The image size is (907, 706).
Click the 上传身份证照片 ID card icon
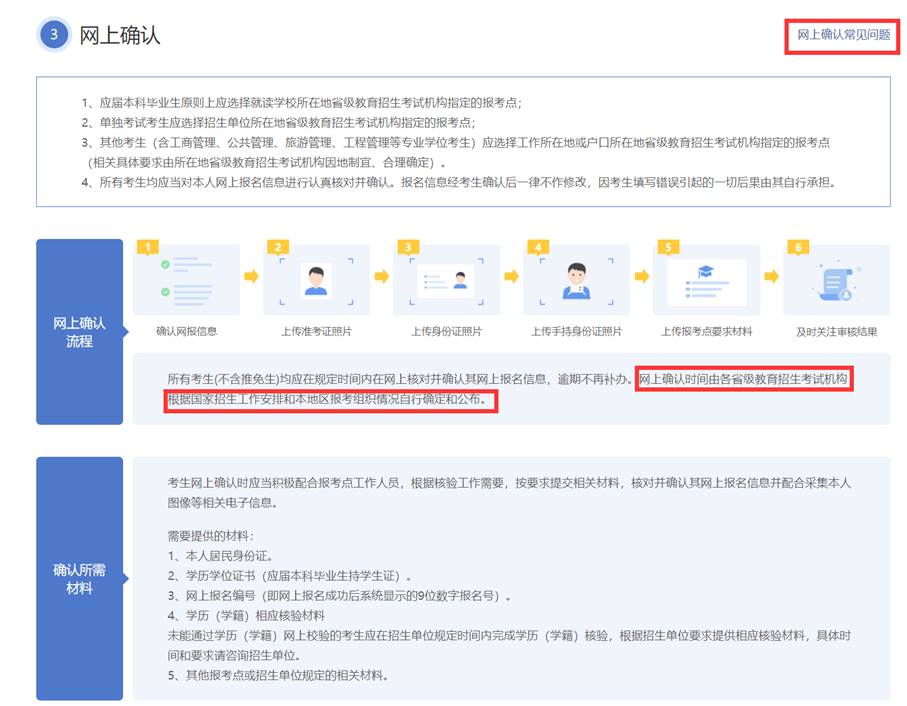[446, 280]
